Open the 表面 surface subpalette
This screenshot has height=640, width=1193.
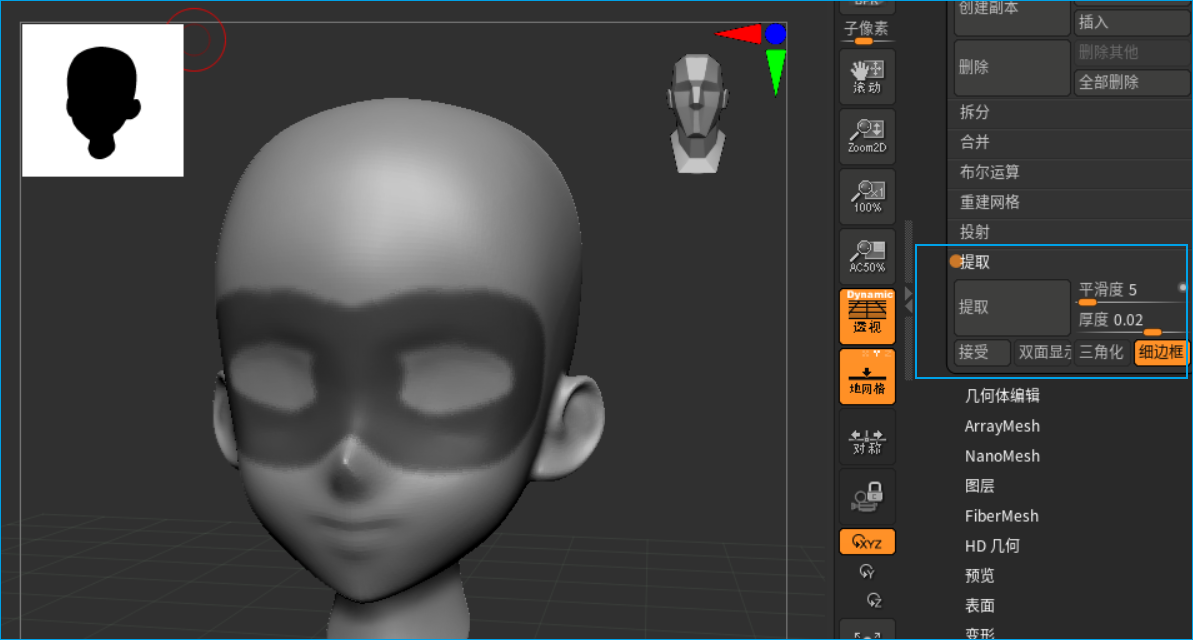(x=979, y=607)
